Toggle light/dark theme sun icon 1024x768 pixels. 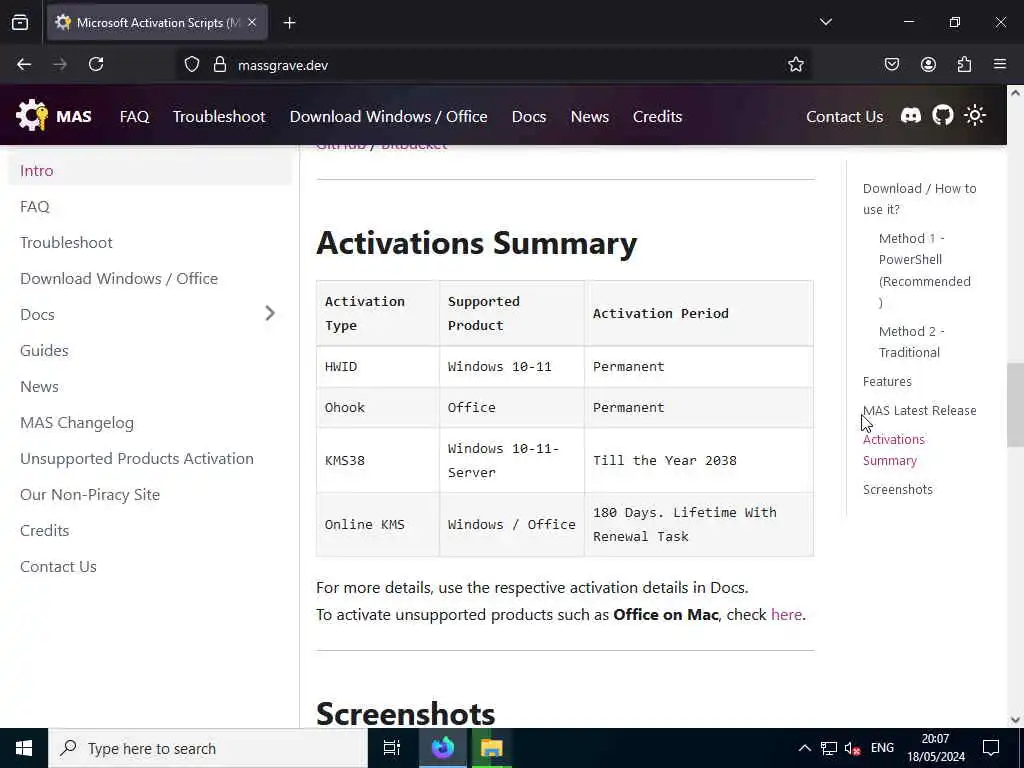pyautogui.click(x=975, y=116)
